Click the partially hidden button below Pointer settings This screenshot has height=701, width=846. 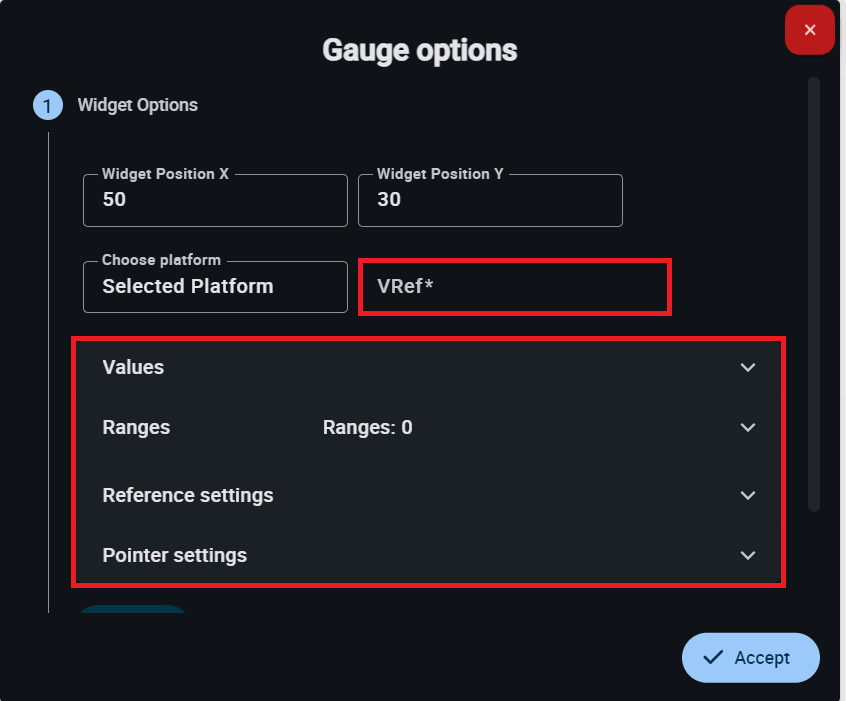132,609
